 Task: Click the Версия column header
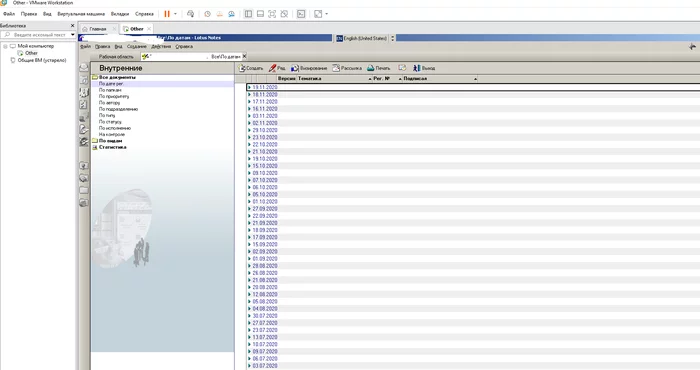click(286, 79)
